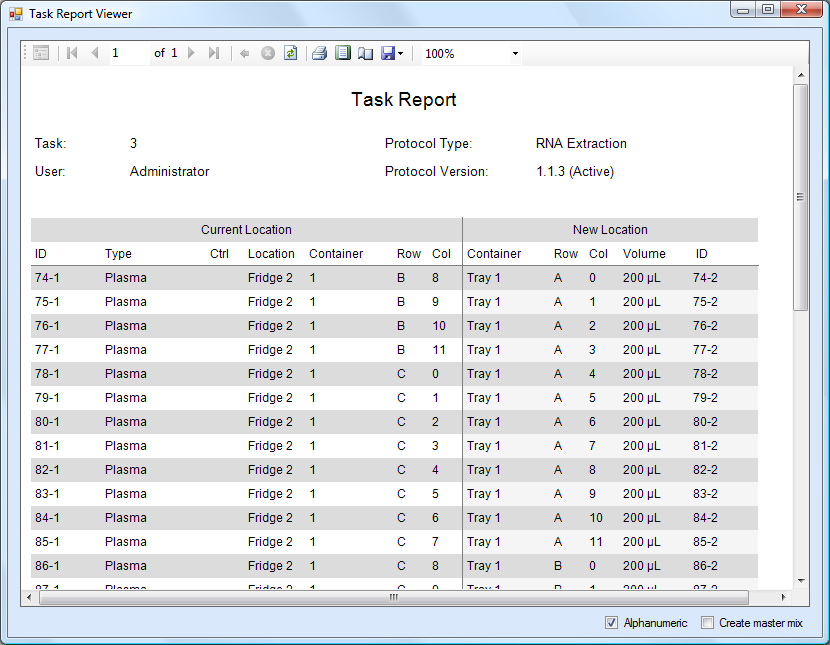Click Fridge 2 in row 79-1
This screenshot has height=645, width=830.
pos(270,398)
